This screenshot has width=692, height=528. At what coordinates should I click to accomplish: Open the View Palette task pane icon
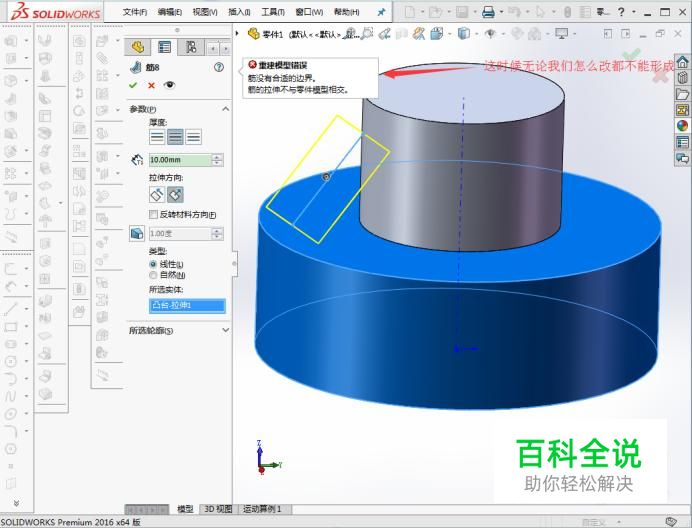683,110
